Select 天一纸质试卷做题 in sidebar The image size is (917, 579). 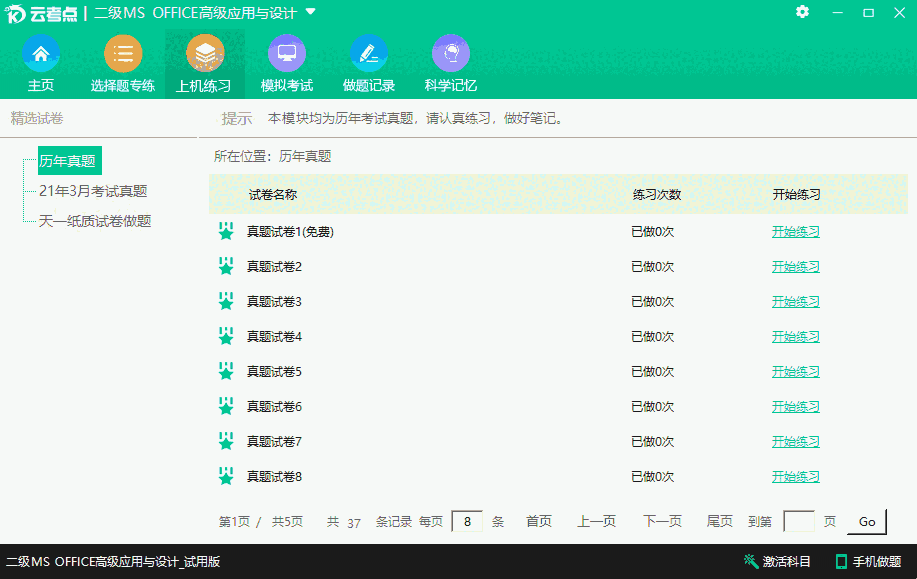point(94,220)
